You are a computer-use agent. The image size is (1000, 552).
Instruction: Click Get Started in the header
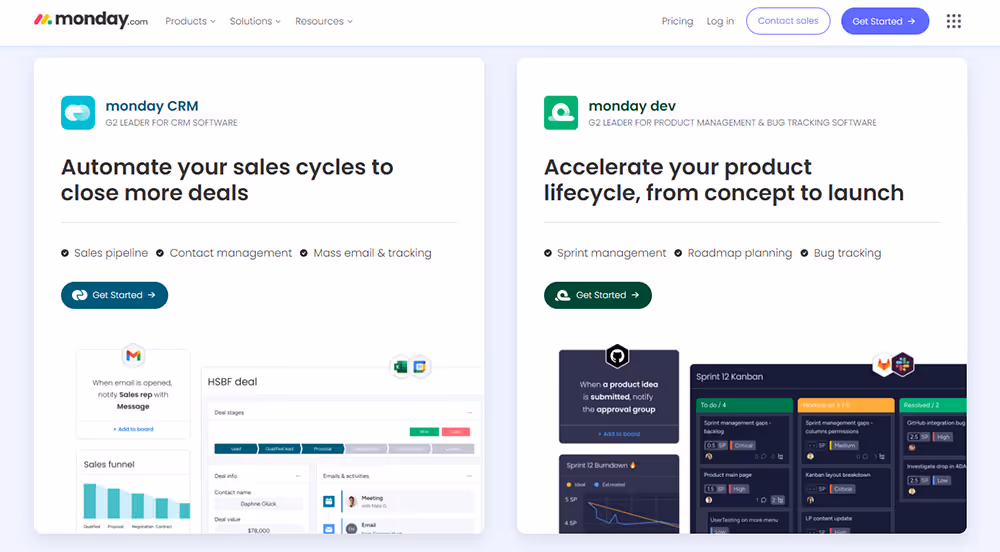(x=885, y=21)
